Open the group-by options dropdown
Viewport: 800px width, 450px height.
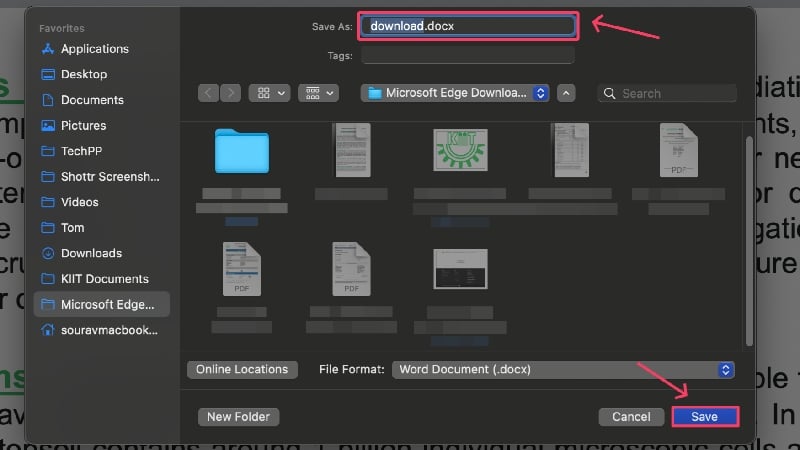pos(318,93)
